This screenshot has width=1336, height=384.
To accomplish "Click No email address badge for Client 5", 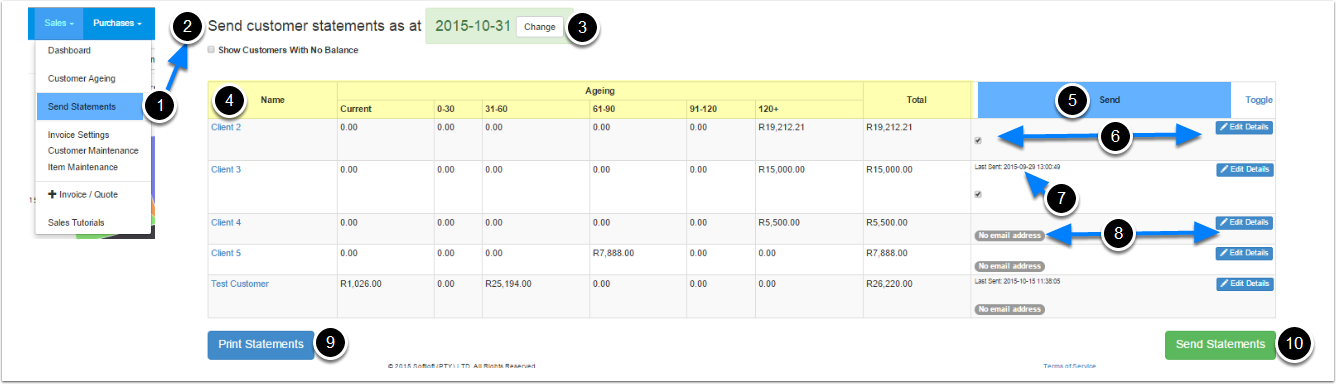I will pyautogui.click(x=1009, y=267).
